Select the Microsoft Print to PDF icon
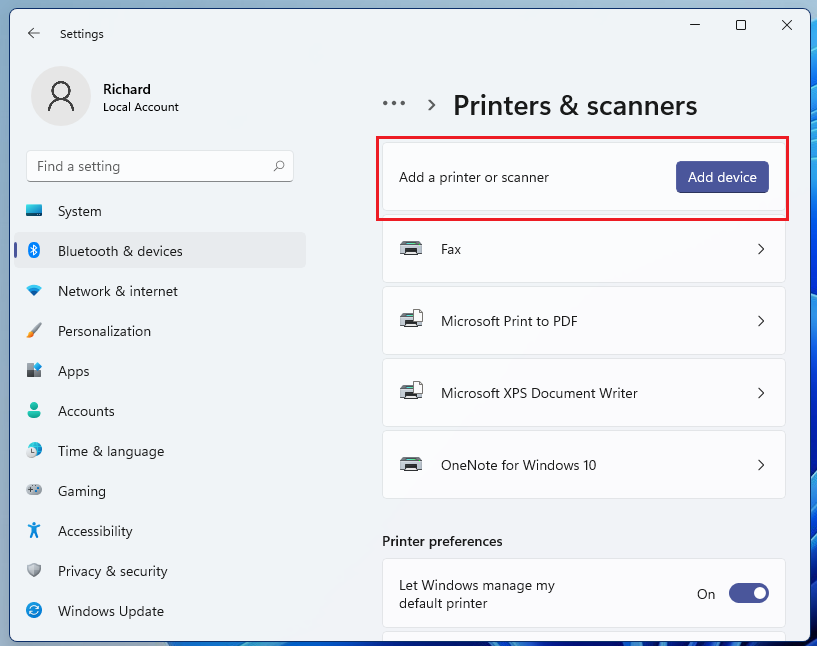Viewport: 817px width, 646px height. [x=411, y=320]
